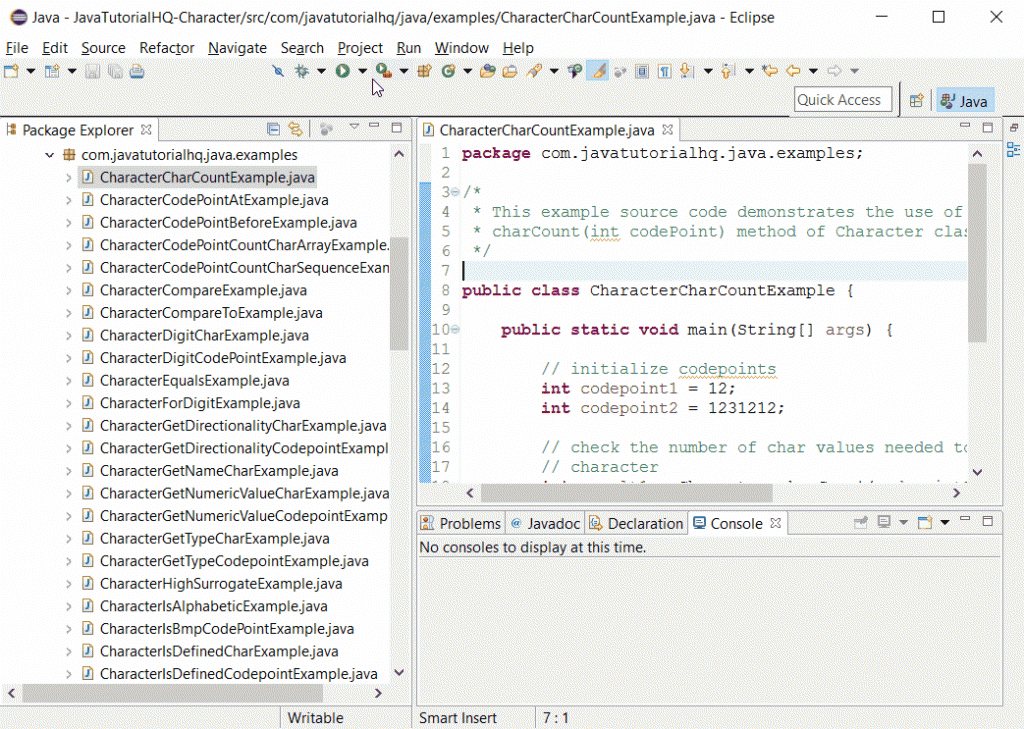This screenshot has width=1024, height=729.
Task: Select CharacterIsAlphabeticExample.java in the tree
Action: click(x=214, y=606)
